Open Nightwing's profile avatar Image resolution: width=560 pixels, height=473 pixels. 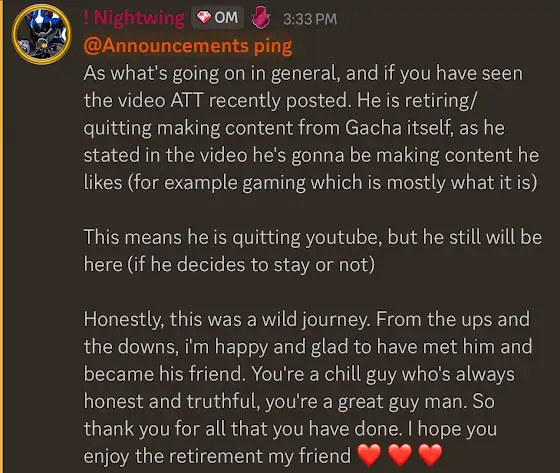tap(42, 34)
